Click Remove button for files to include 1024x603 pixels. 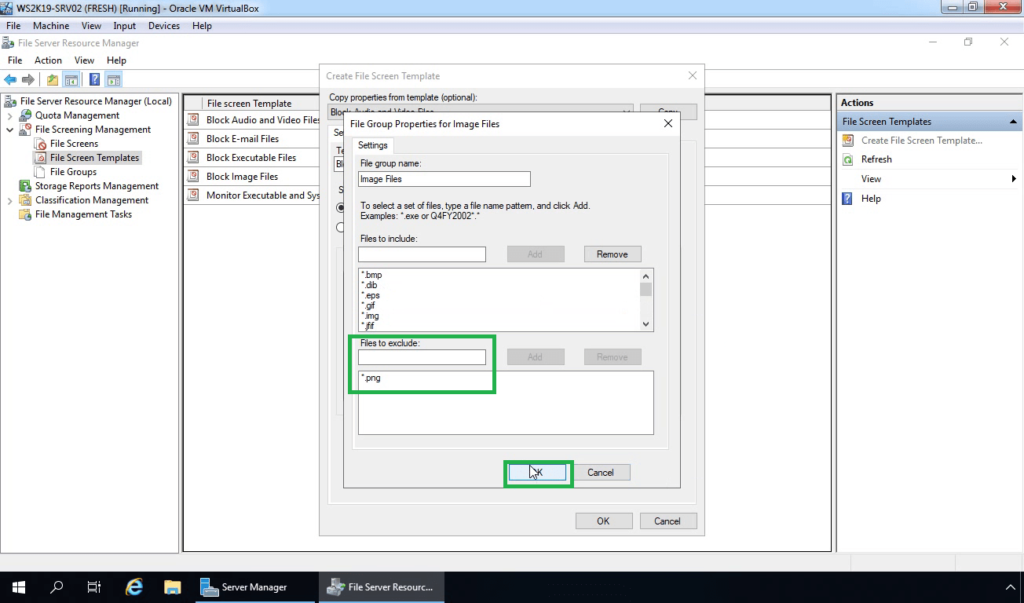coord(612,254)
